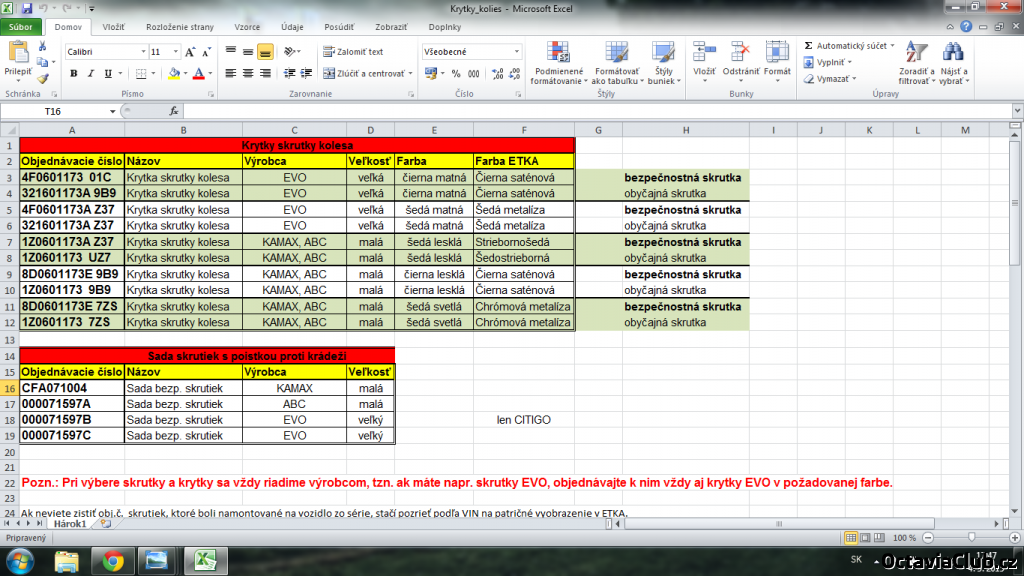Open Chrome from the Windows taskbar
Screen dimensions: 1024x576
112,561
